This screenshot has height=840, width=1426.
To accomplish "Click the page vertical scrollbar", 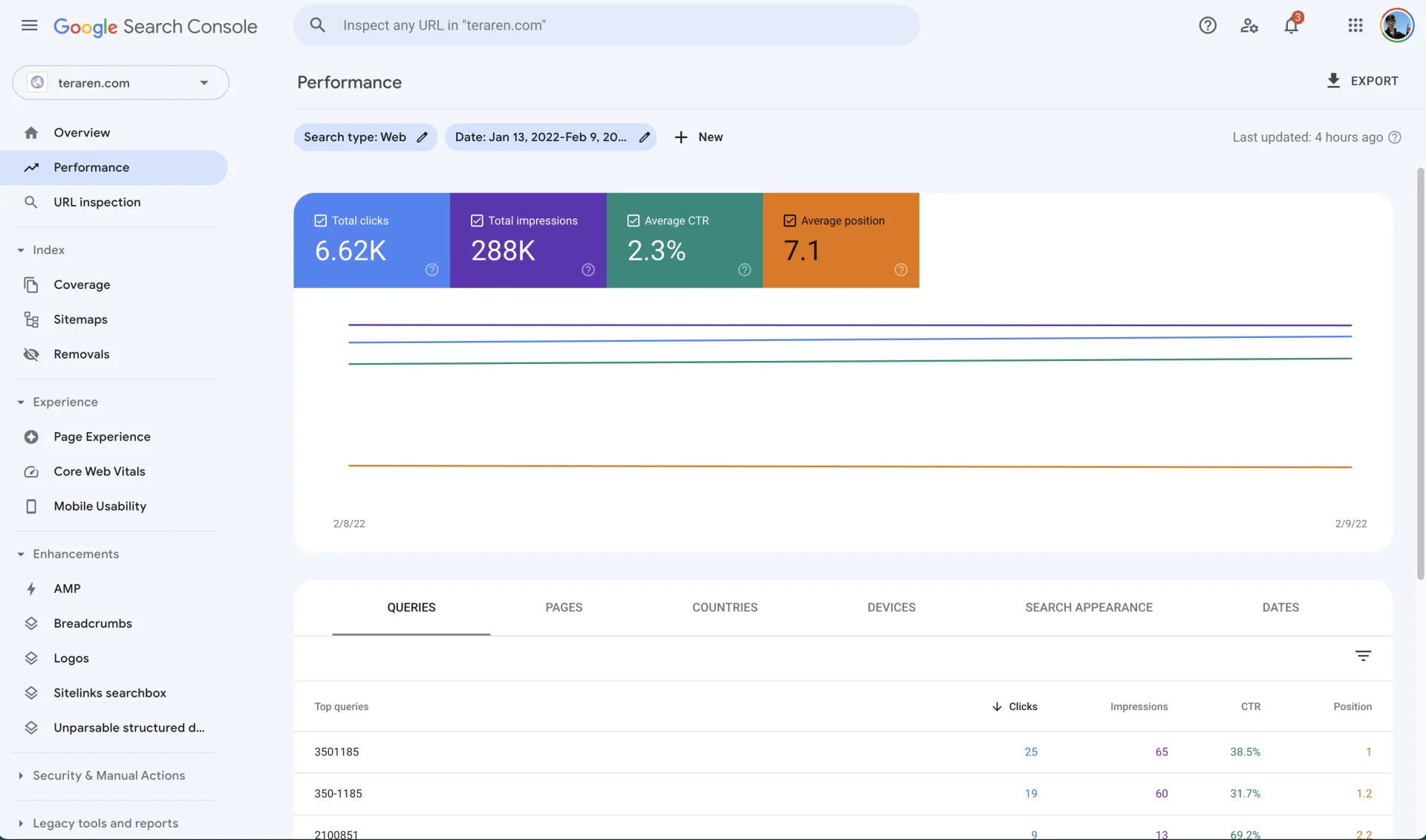I will click(x=1420, y=371).
